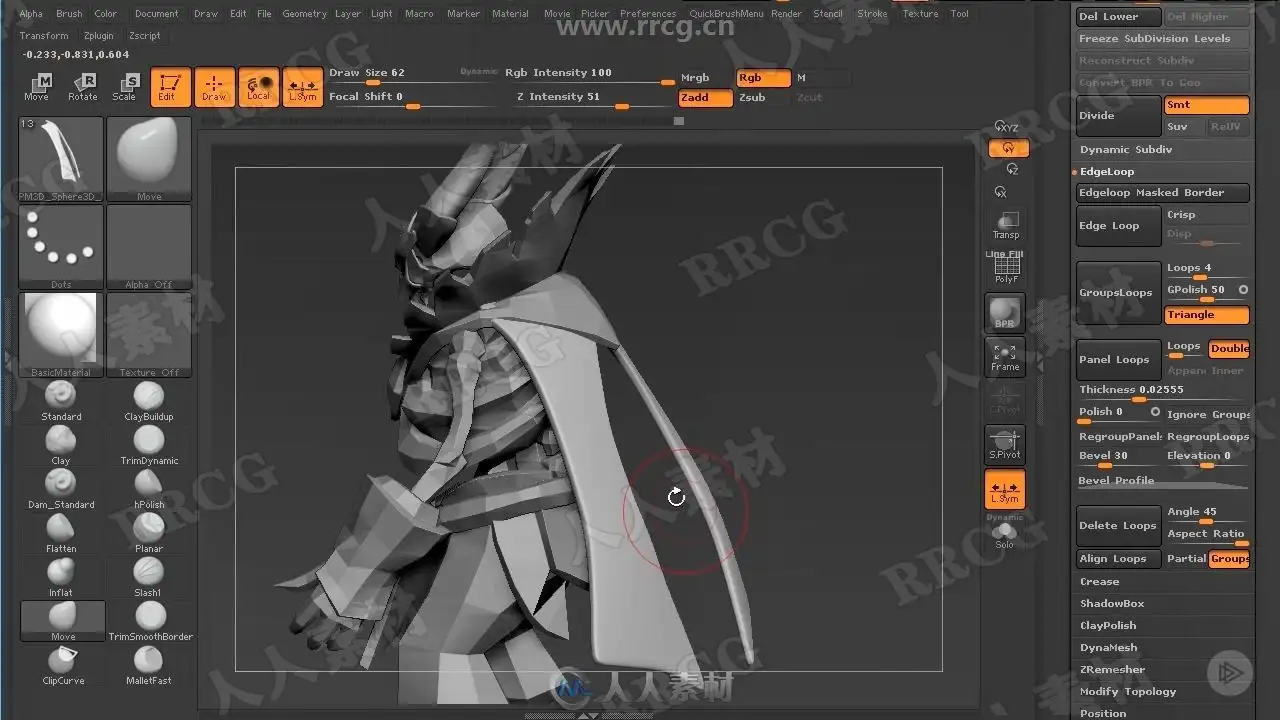
Task: Select the Slash1 brush
Action: pos(148,576)
